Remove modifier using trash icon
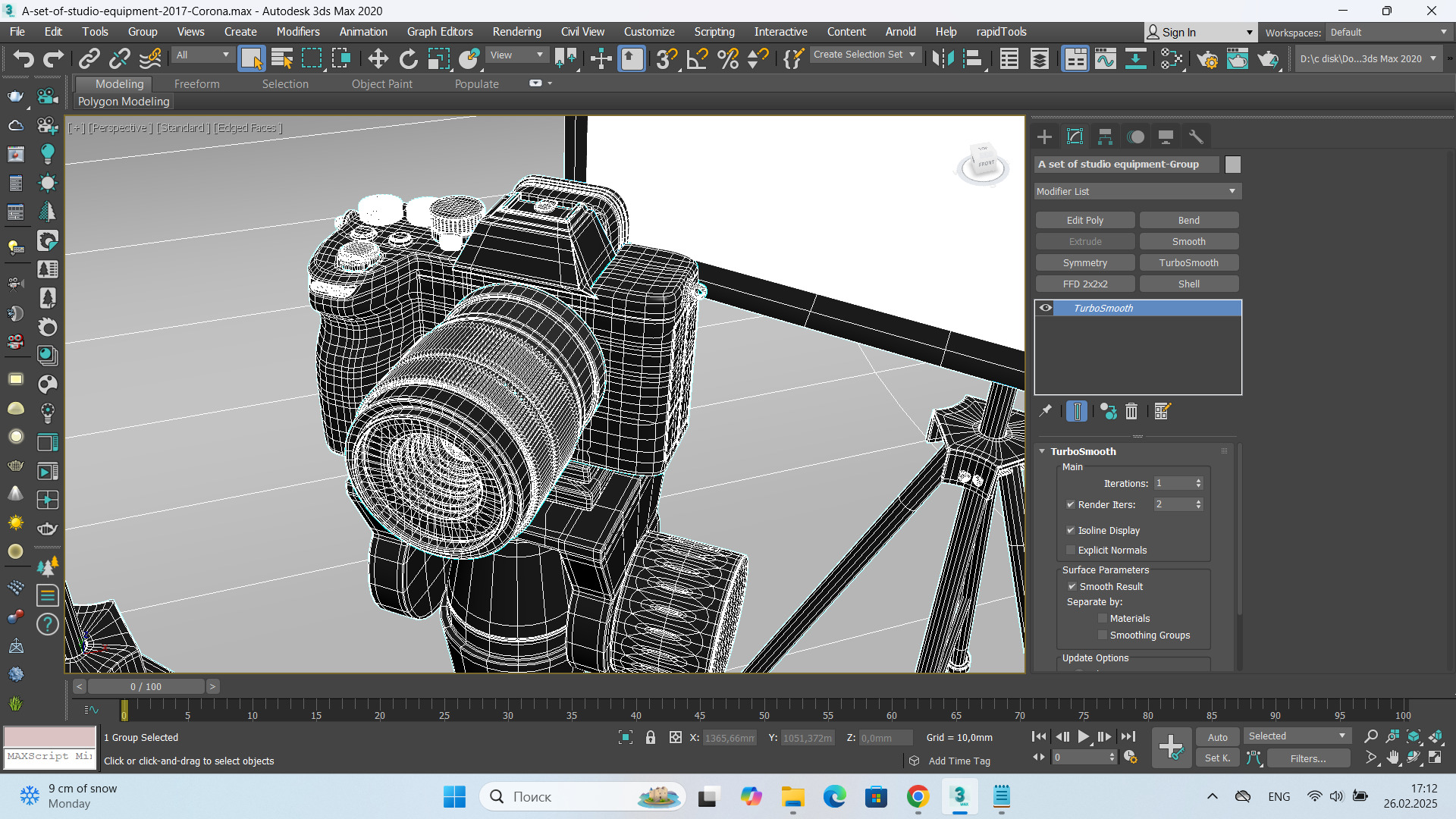1456x819 pixels. [x=1131, y=410]
